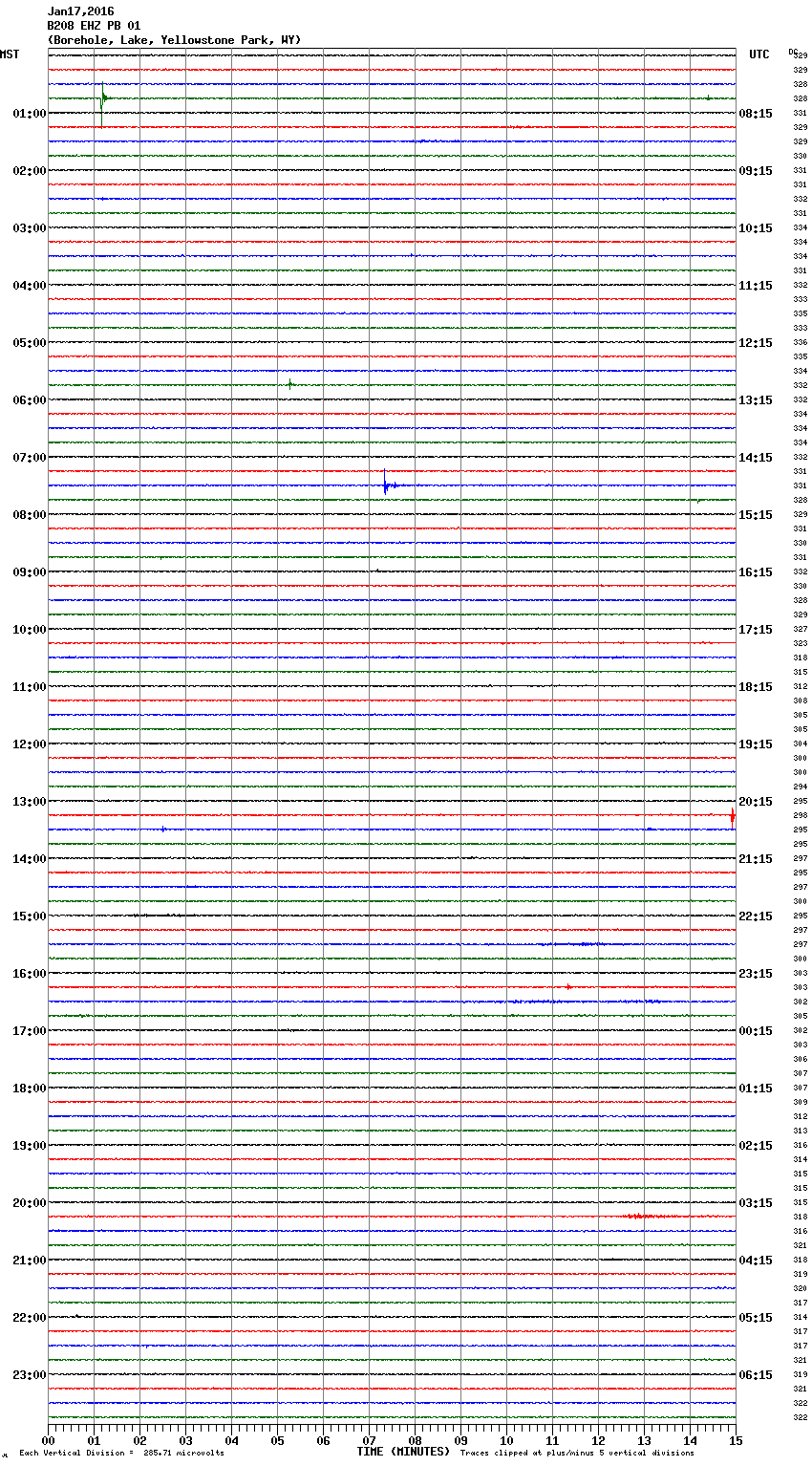The image size is (812, 1466).
Task: Click the 06:15 UTC time label
Action: click(x=756, y=1375)
